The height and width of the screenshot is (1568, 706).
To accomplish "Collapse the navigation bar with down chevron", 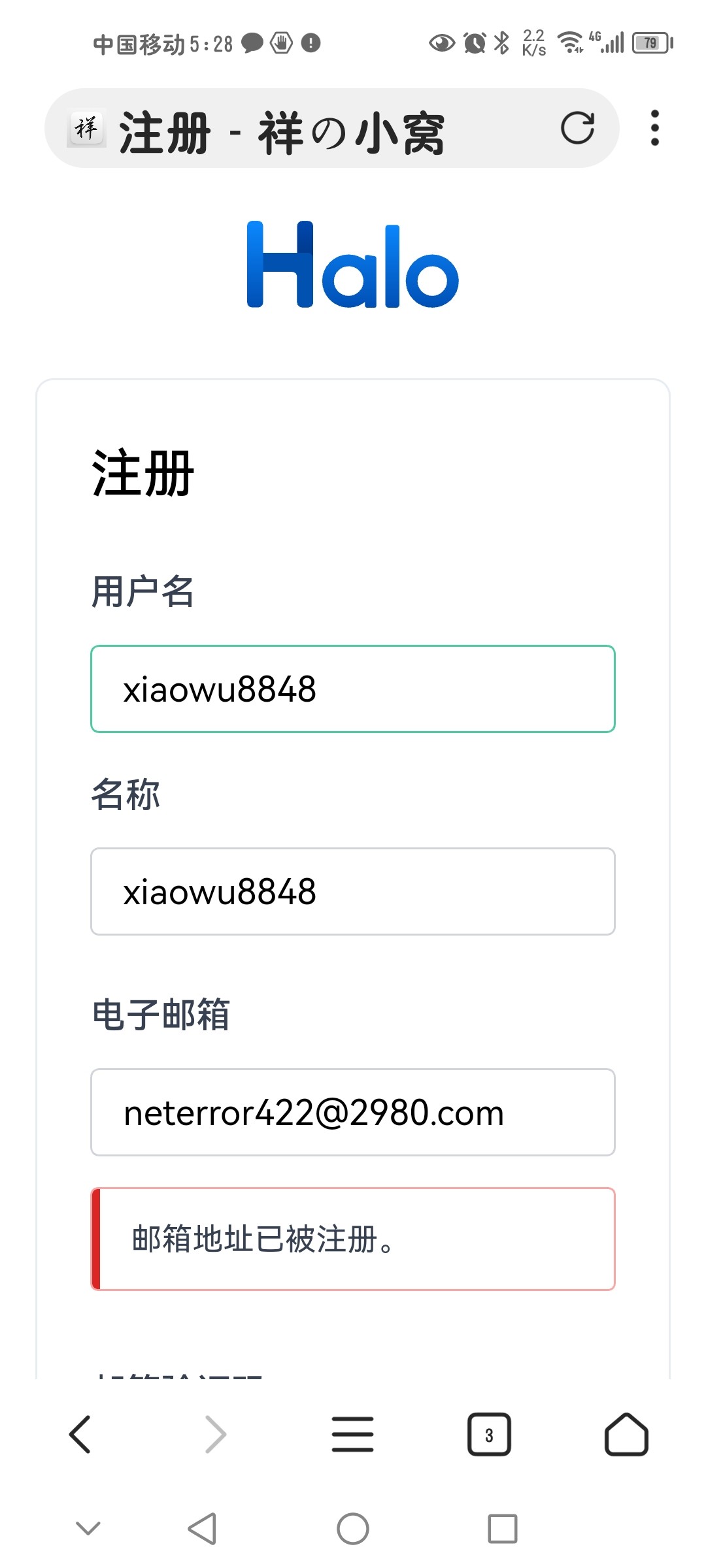I will (88, 1528).
